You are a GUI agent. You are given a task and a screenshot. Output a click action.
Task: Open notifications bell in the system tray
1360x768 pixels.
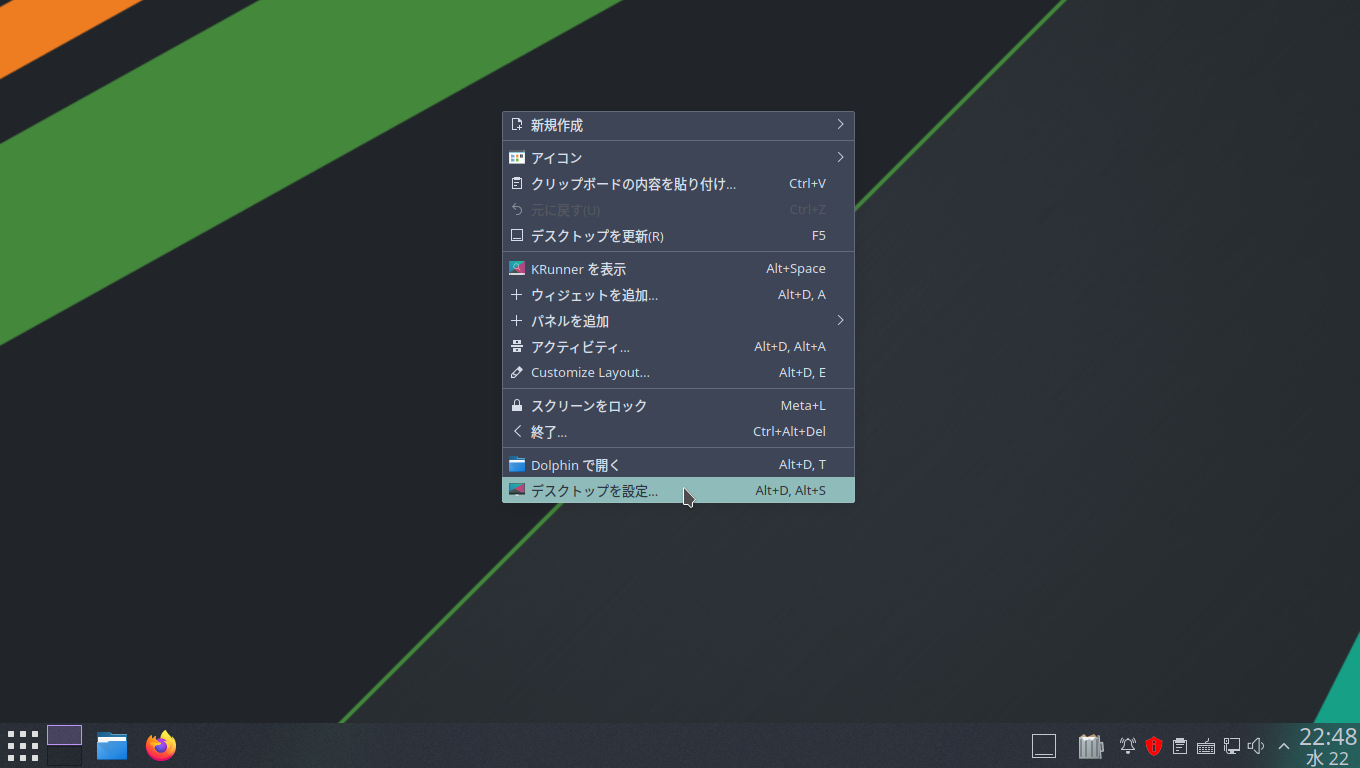1128,746
